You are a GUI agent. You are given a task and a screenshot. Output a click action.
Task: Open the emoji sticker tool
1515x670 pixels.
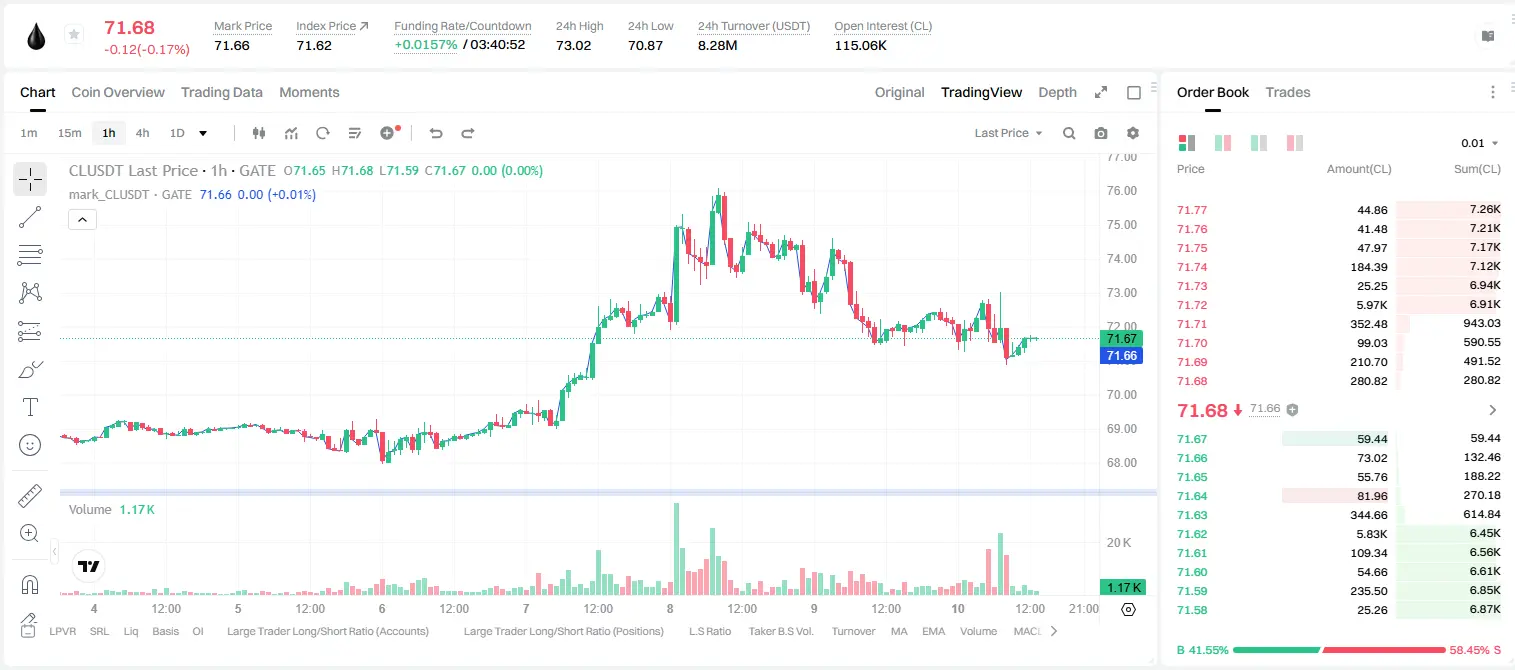pos(30,445)
